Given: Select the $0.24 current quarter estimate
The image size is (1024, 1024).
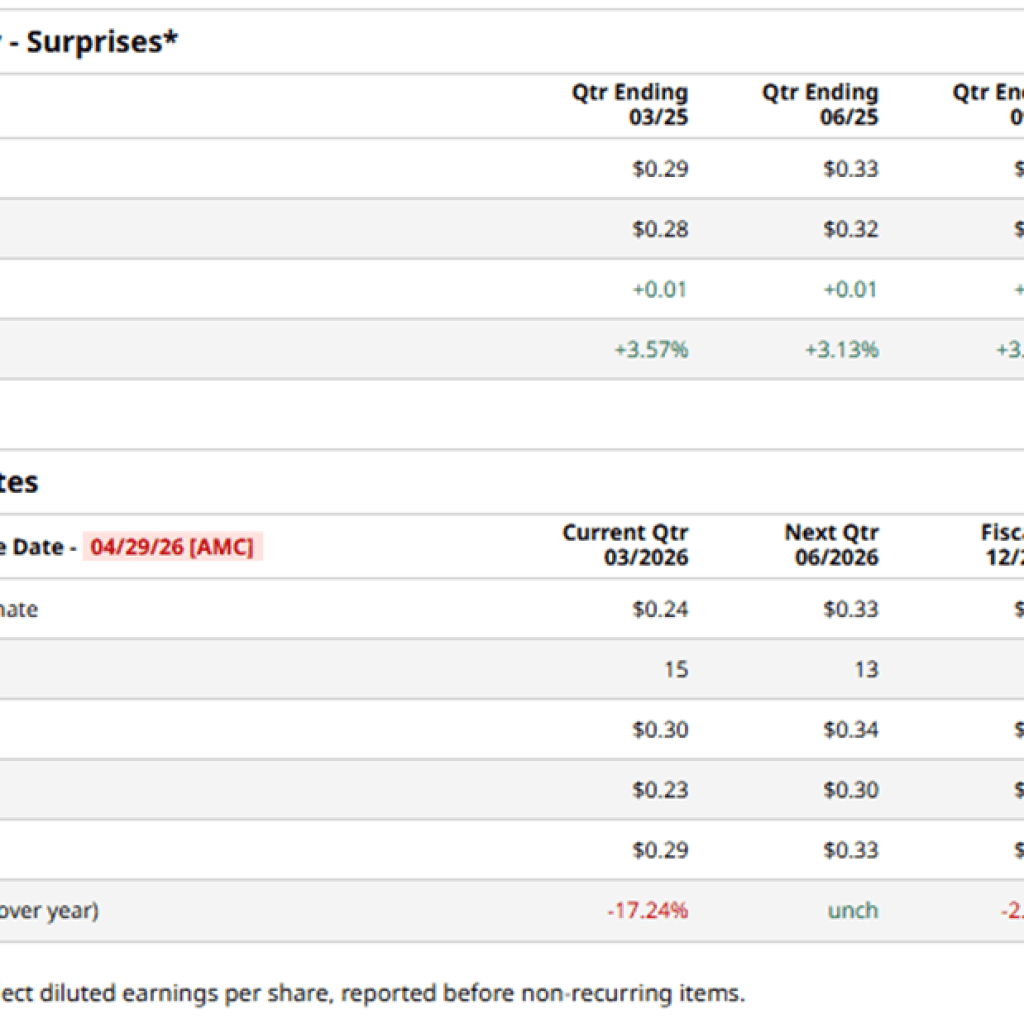Looking at the screenshot, I should [660, 609].
